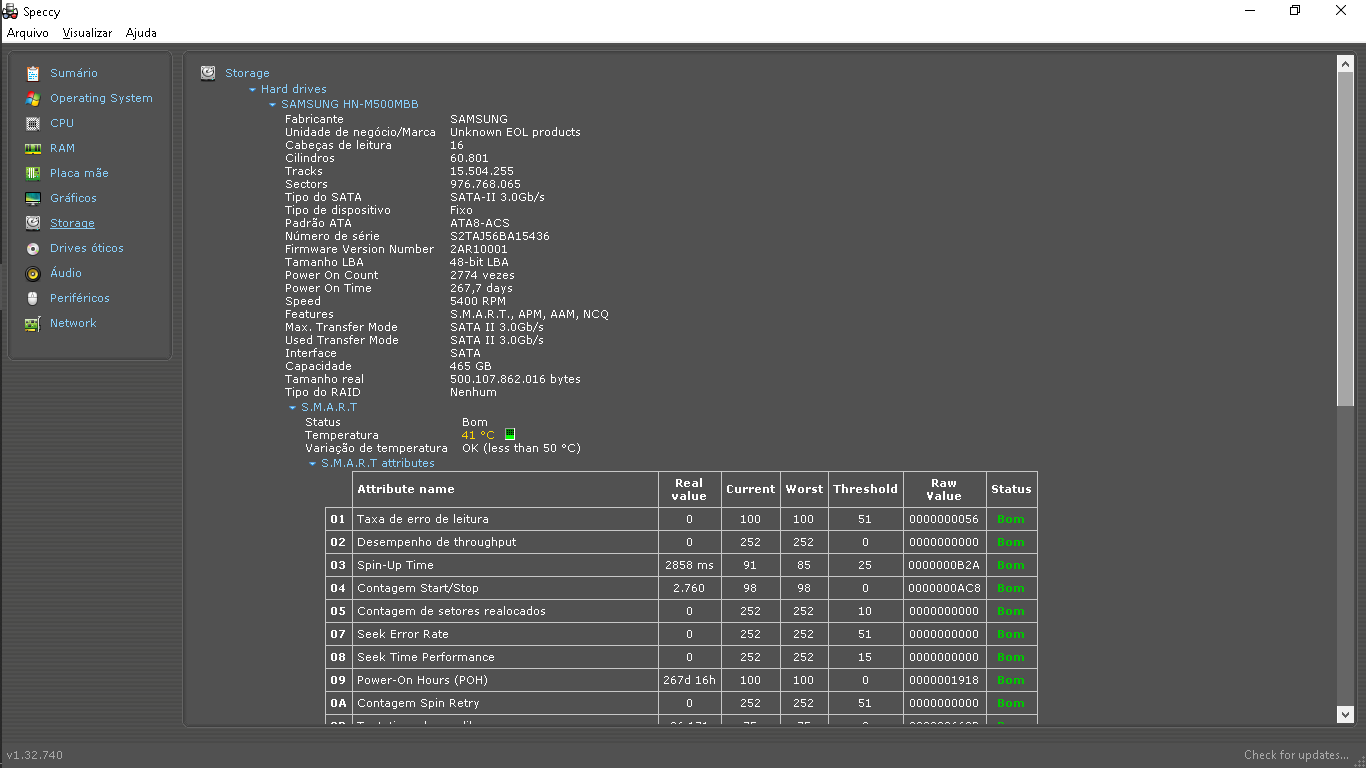Click the Placa mãe motherboard icon

[x=33, y=173]
